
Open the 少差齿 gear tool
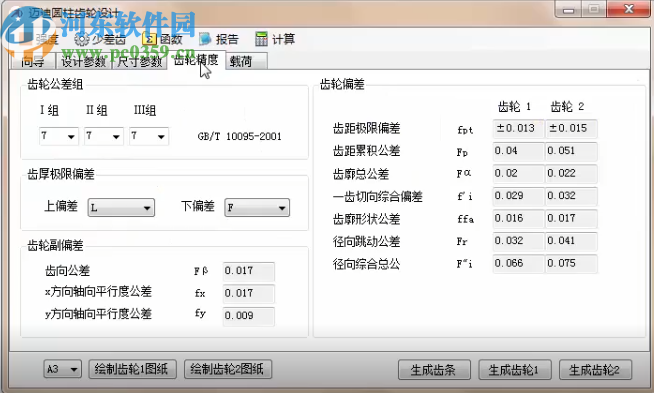[100, 39]
